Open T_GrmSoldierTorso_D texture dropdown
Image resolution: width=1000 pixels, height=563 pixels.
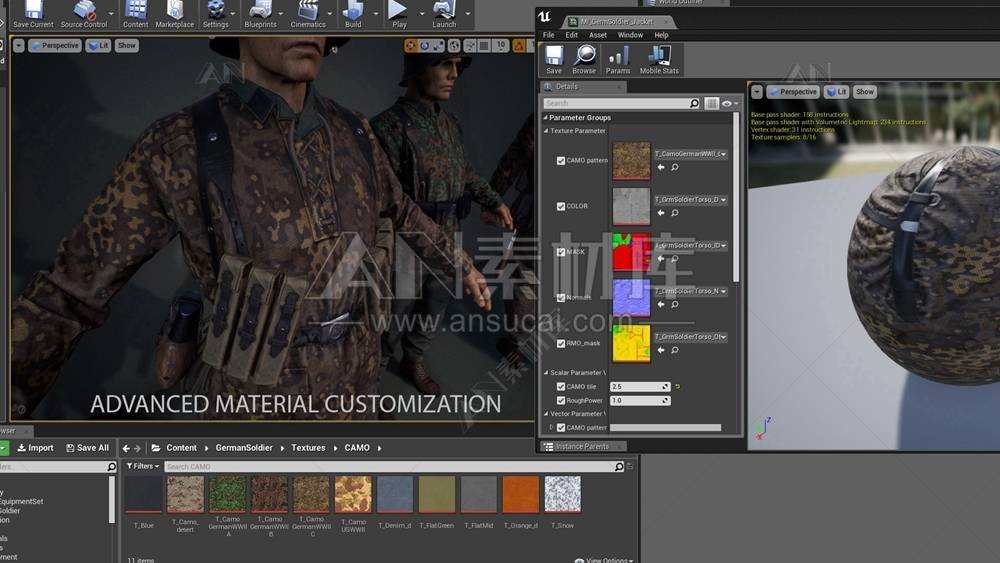(691, 200)
